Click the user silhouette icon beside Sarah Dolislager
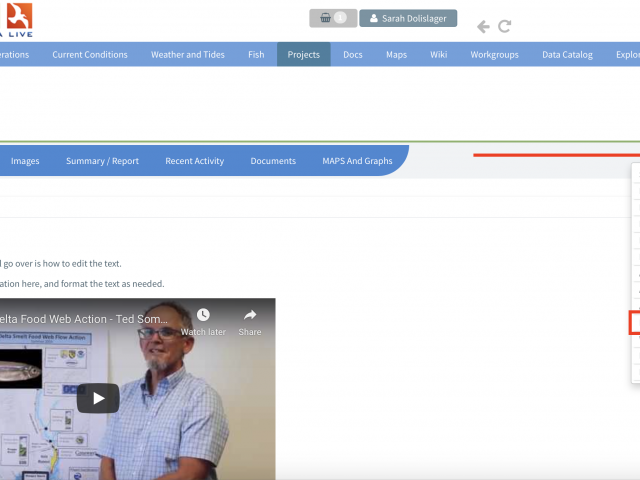The image size is (640, 480). point(373,18)
